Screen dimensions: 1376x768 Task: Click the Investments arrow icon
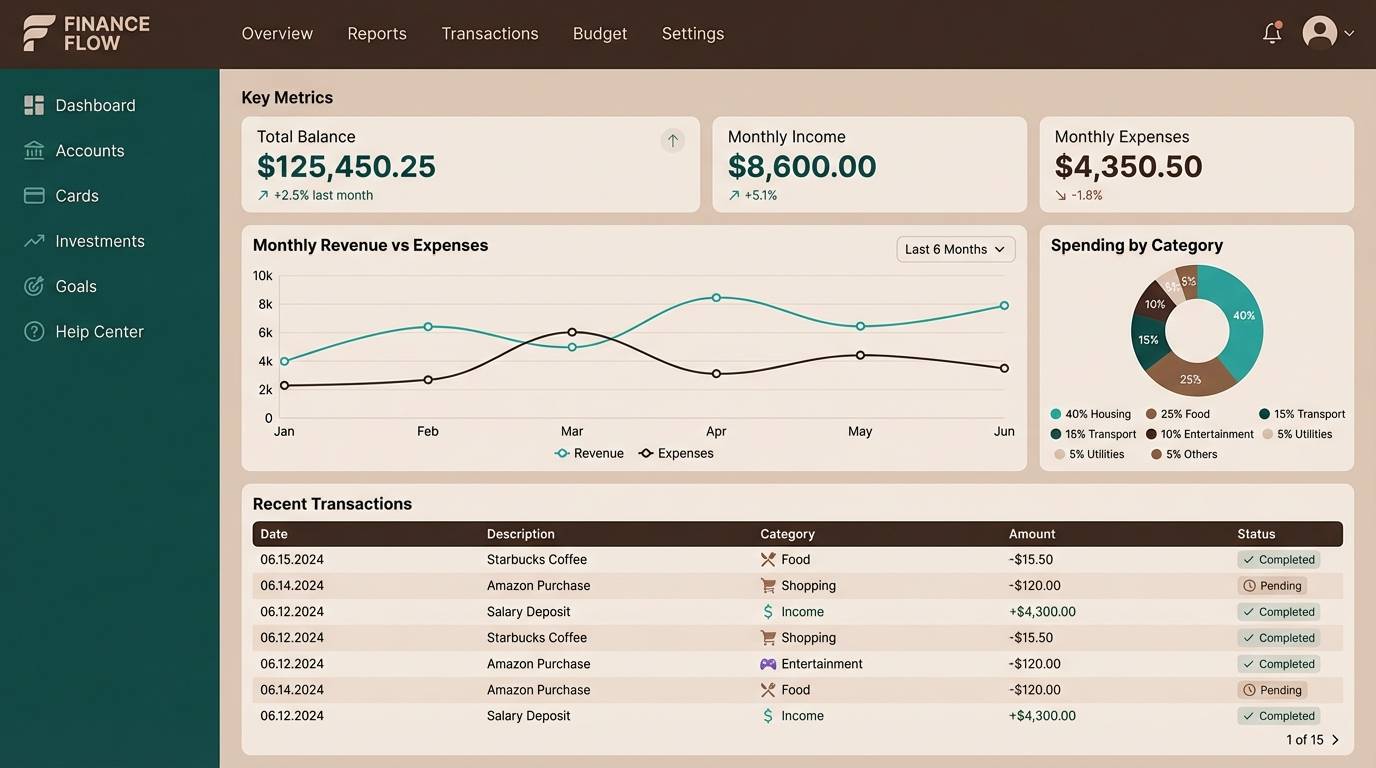coord(32,240)
